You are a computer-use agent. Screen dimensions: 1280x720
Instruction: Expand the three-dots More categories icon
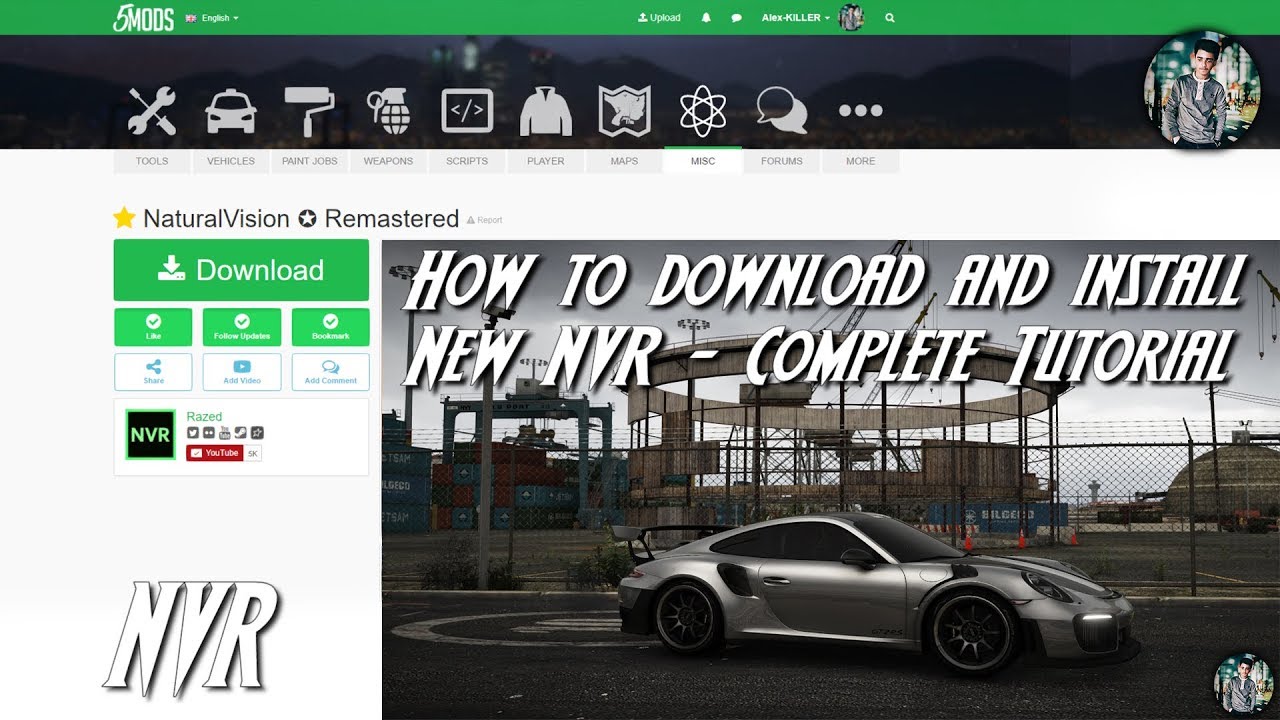(860, 111)
